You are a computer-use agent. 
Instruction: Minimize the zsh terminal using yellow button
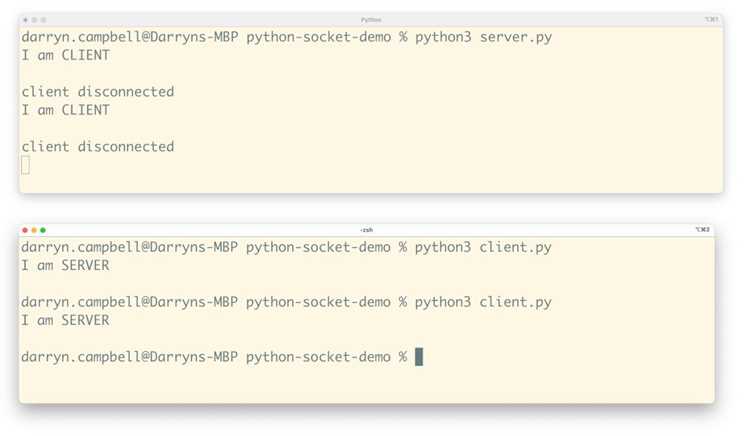(34, 230)
